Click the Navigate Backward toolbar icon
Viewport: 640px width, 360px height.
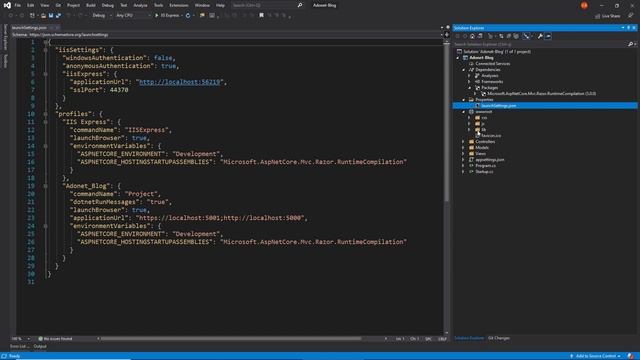point(11,16)
